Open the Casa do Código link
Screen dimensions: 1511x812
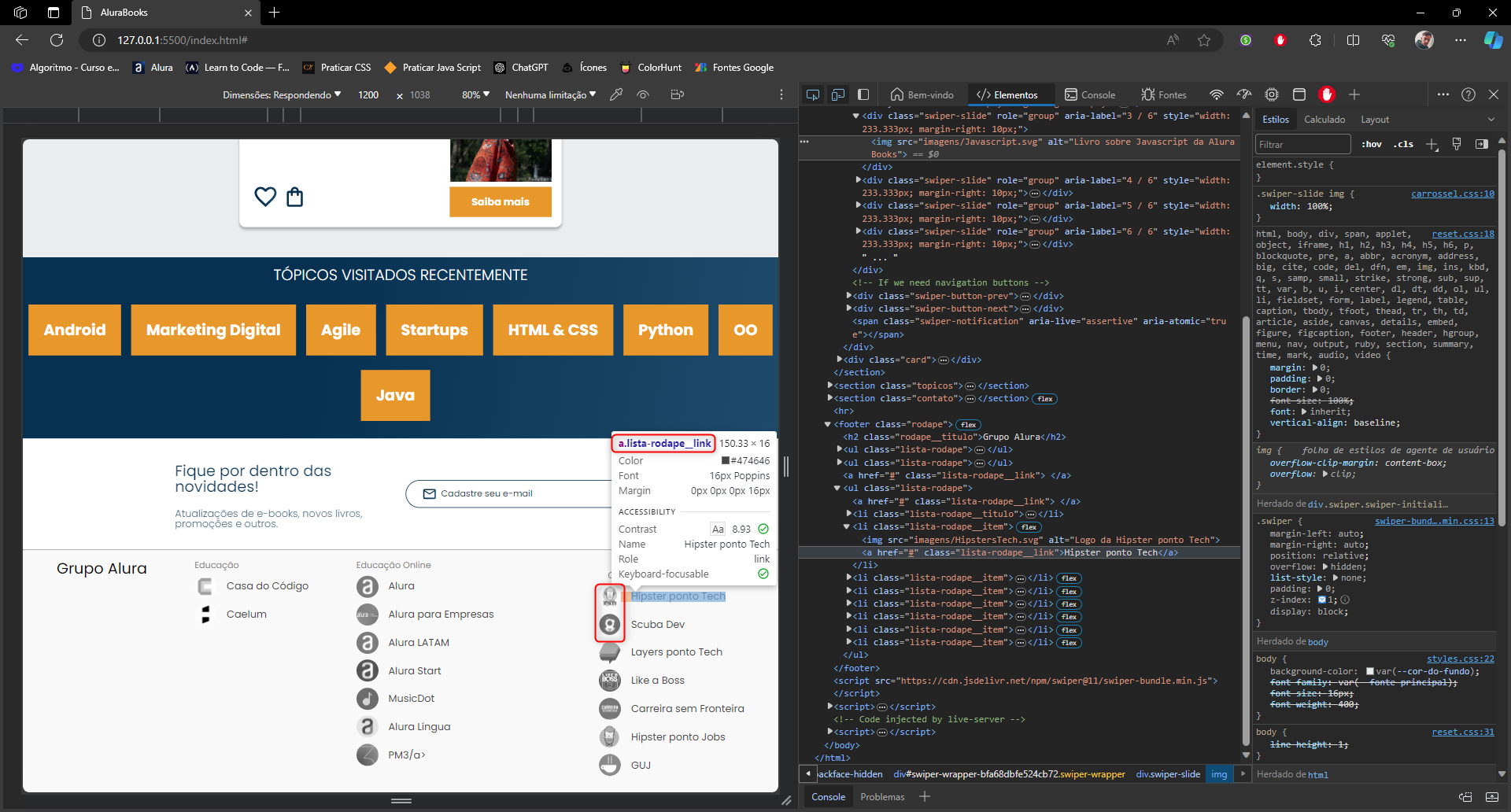(268, 586)
